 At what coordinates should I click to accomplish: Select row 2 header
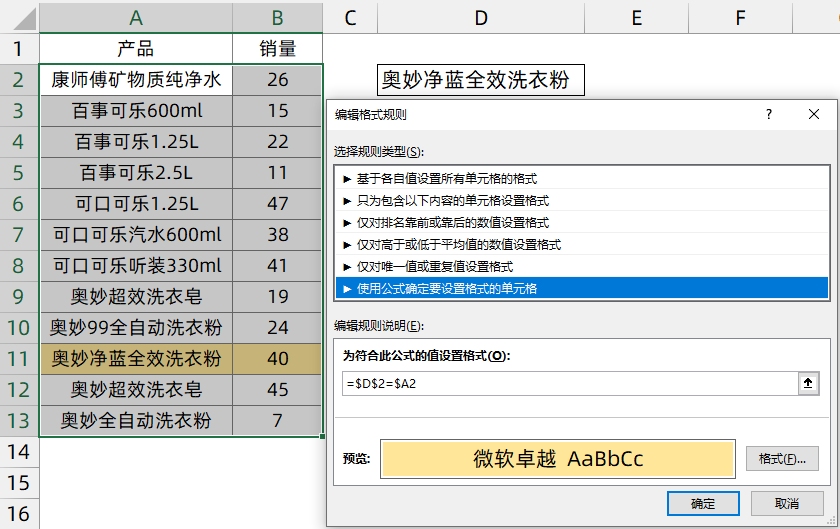click(19, 80)
